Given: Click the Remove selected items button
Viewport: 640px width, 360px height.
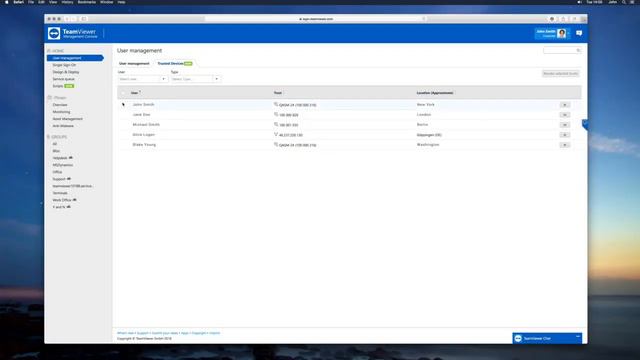Looking at the screenshot, I should [x=560, y=73].
